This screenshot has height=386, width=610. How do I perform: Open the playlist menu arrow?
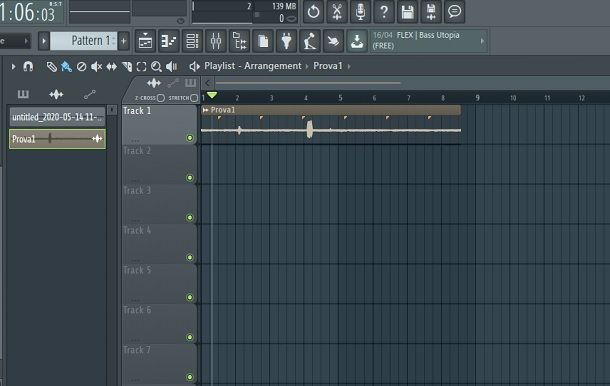13,67
